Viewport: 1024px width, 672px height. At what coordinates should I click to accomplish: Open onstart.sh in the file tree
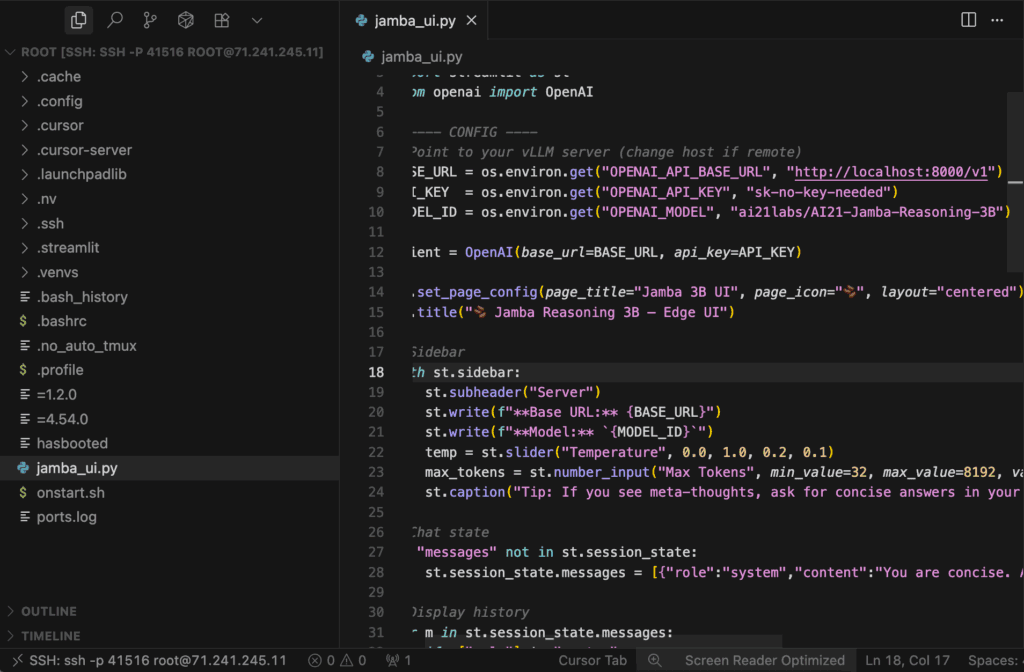click(x=70, y=493)
